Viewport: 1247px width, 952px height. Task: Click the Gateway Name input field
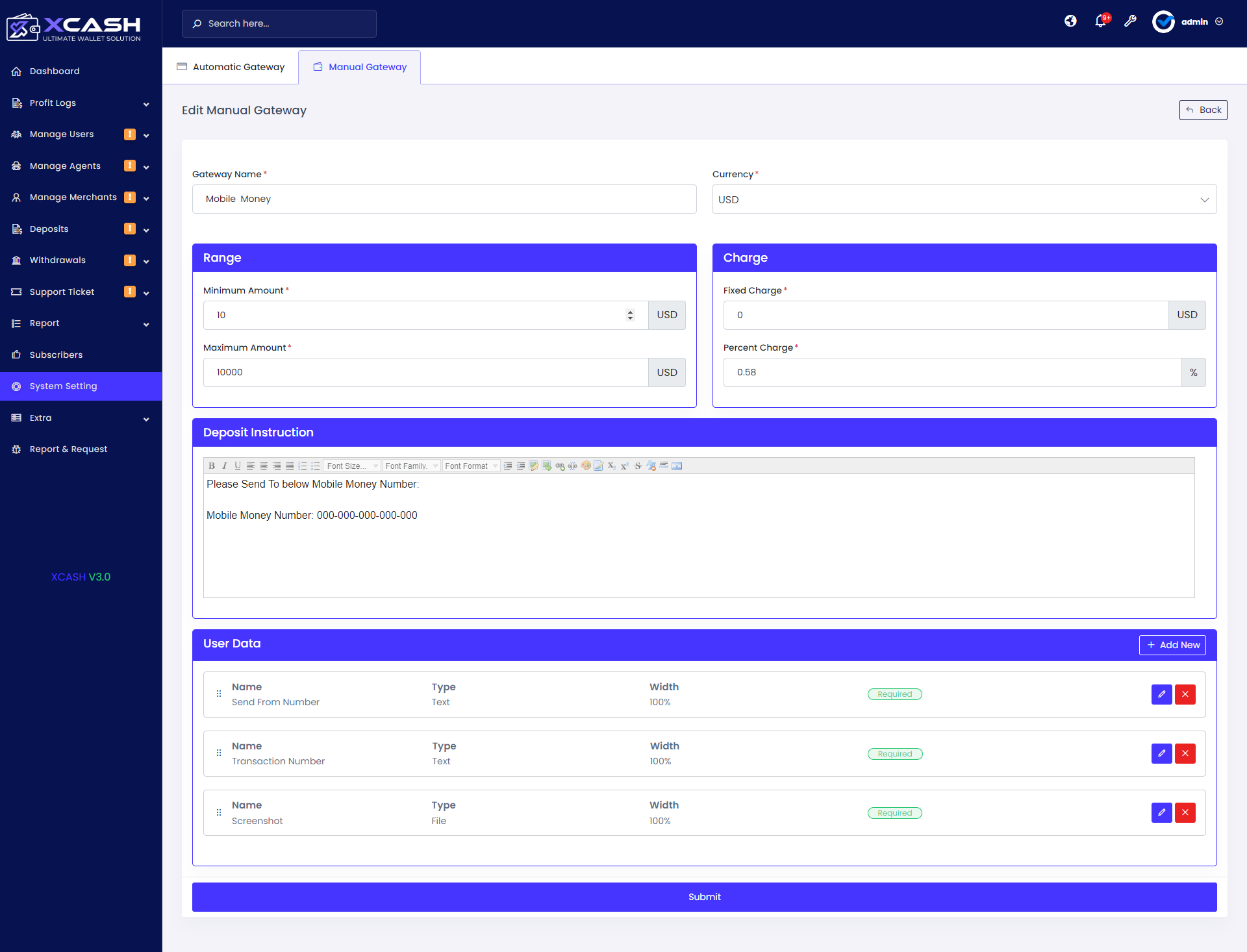coord(444,199)
